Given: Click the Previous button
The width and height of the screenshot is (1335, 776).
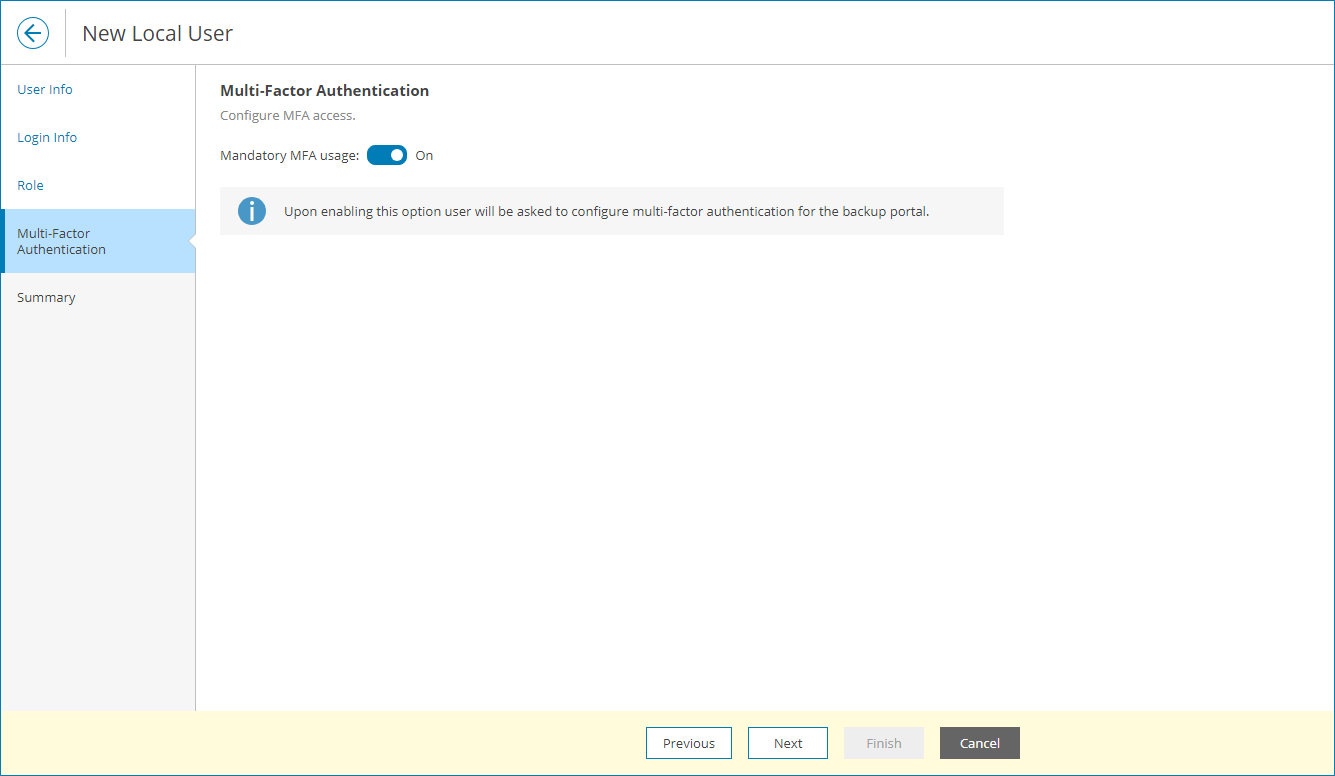Looking at the screenshot, I should [688, 743].
